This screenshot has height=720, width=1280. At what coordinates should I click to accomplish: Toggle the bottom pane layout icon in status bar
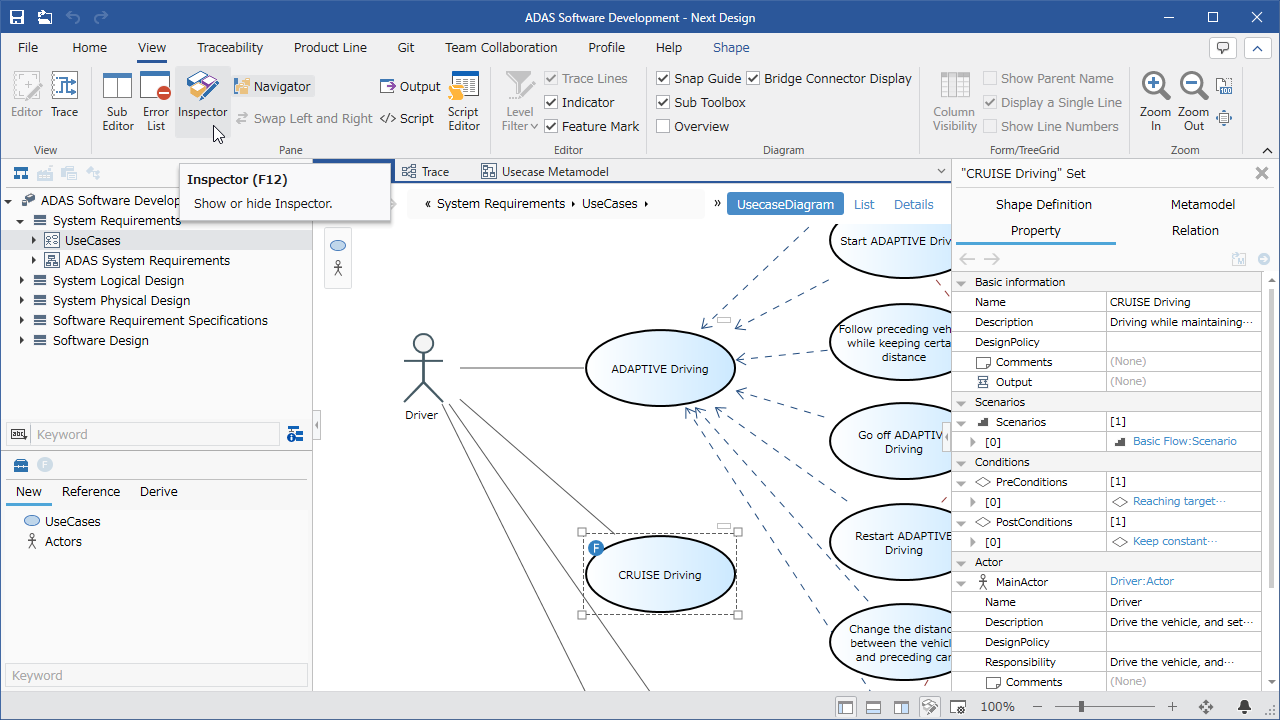click(x=873, y=707)
